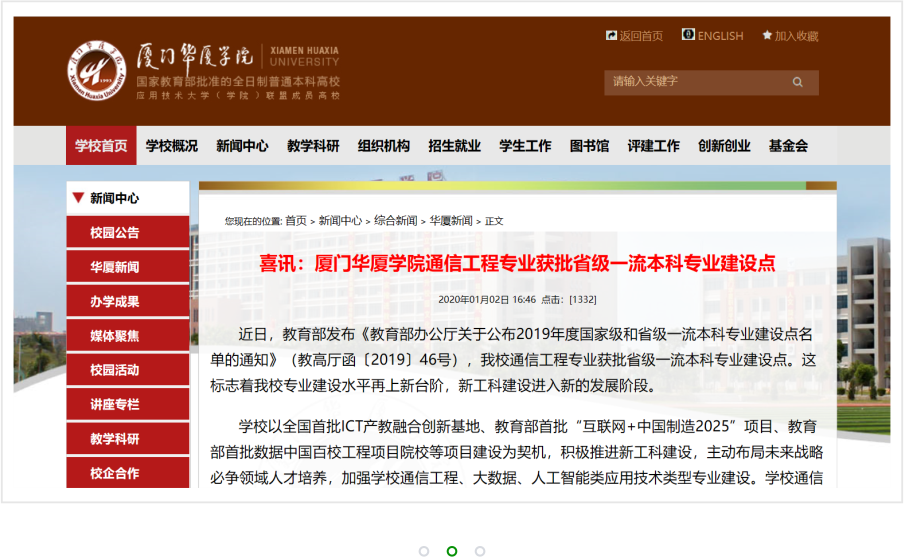Click the Xiamen Huaxia University round logo
Screen dimensions: 904x557
point(96,70)
